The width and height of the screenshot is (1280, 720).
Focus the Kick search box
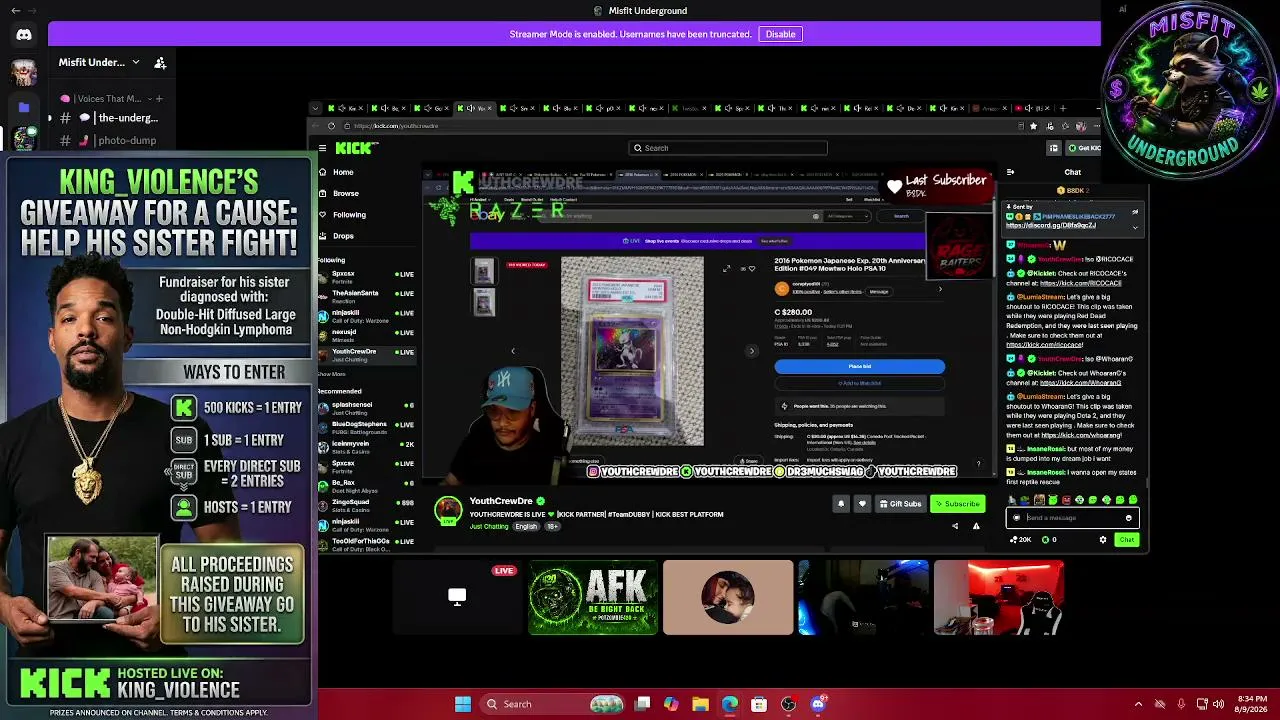tap(728, 148)
